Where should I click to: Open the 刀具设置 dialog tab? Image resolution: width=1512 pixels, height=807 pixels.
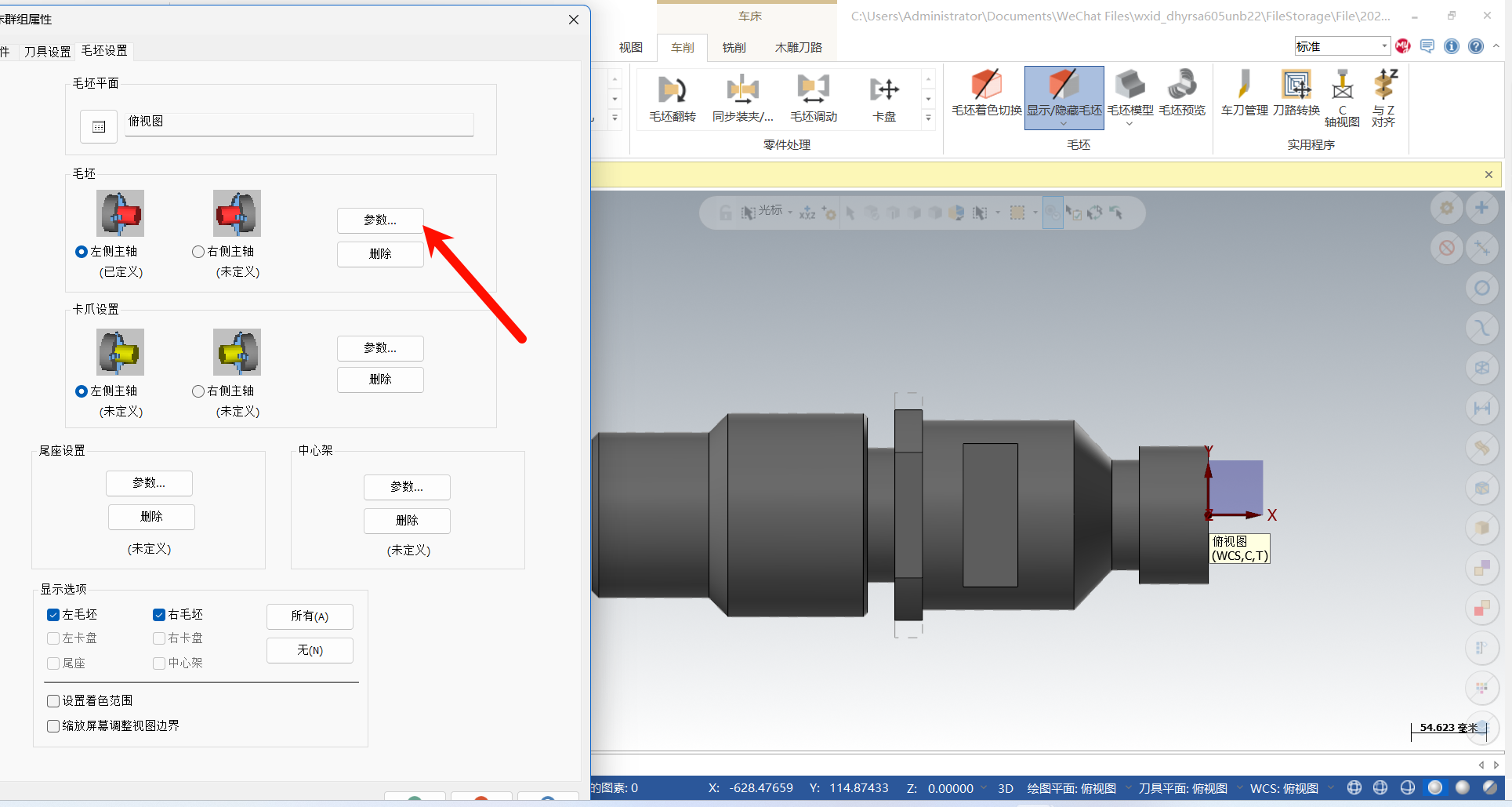point(47,51)
